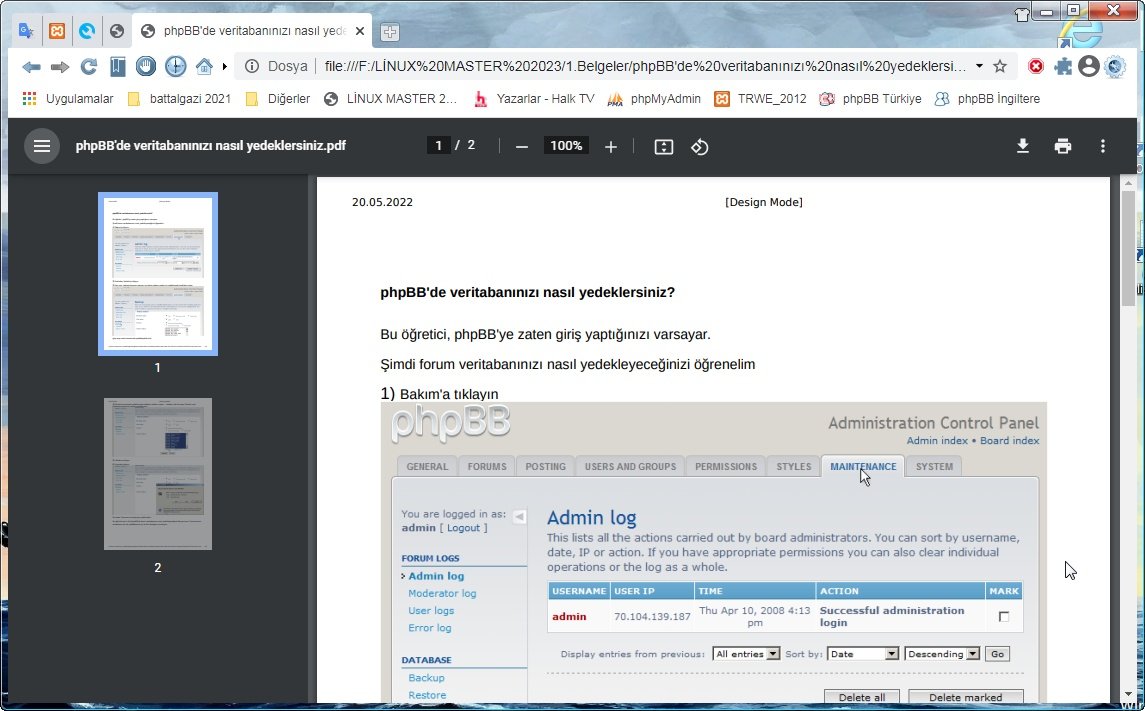
Task: Click the scrollbar down arrow
Action: (x=1128, y=696)
